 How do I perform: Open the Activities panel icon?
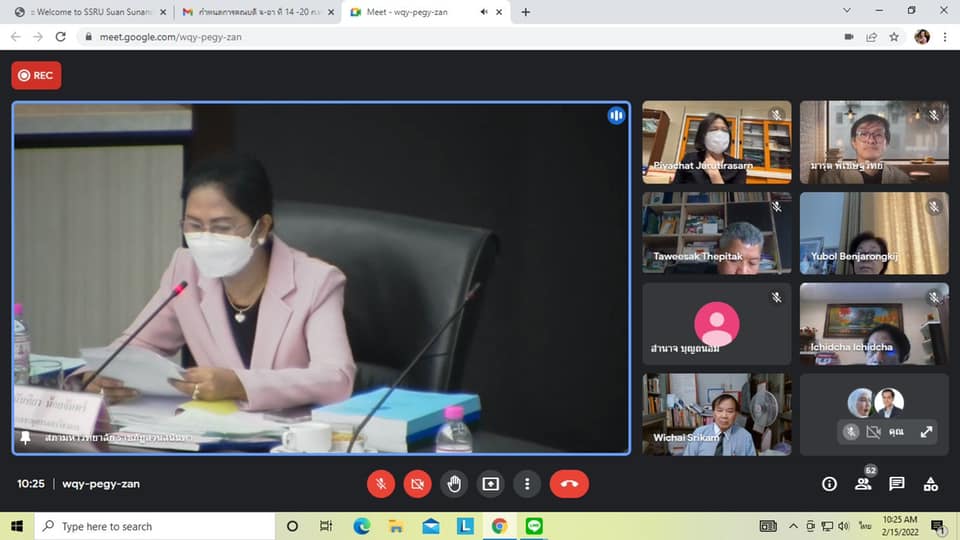(931, 484)
